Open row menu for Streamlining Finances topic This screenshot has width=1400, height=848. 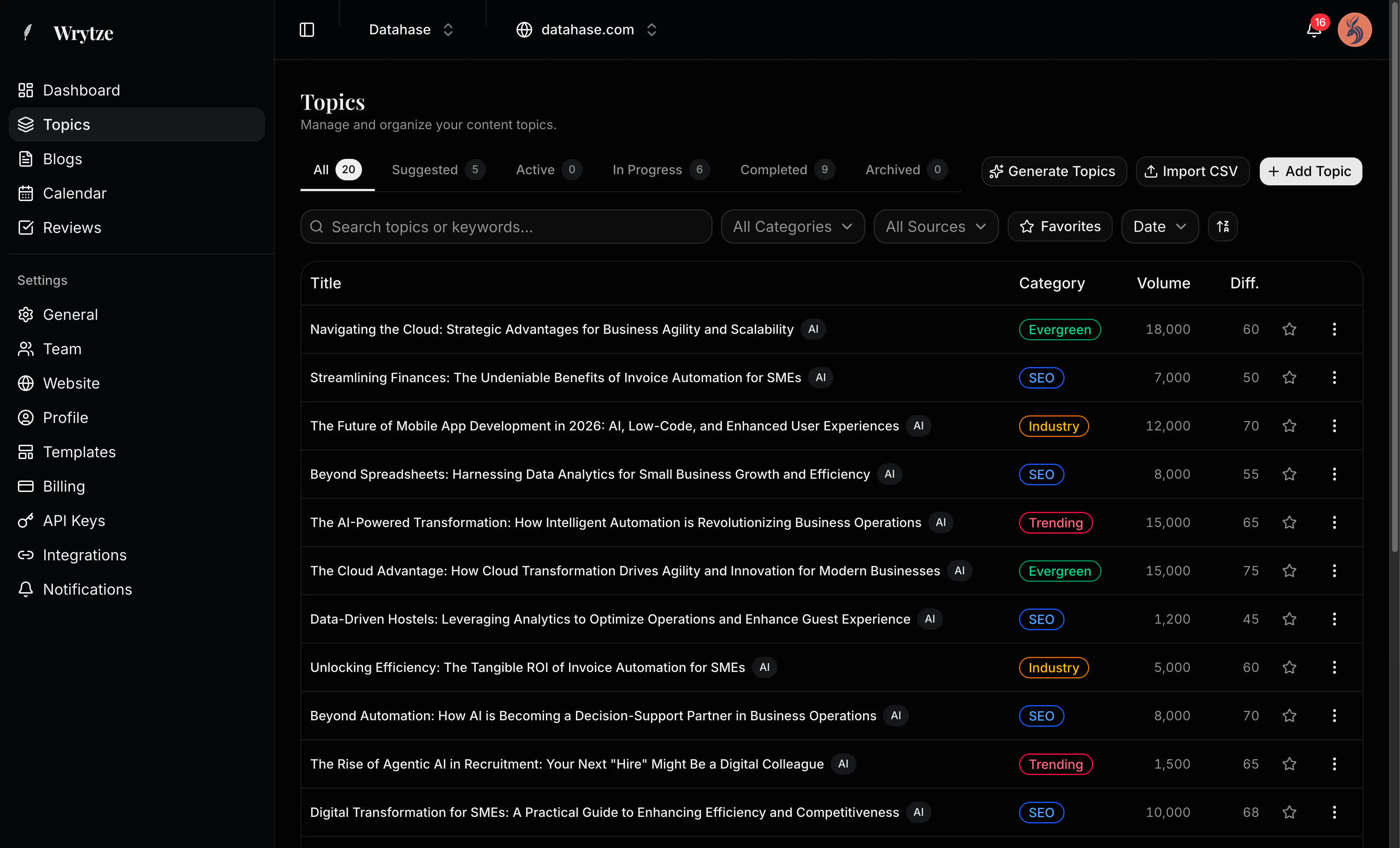(1334, 378)
